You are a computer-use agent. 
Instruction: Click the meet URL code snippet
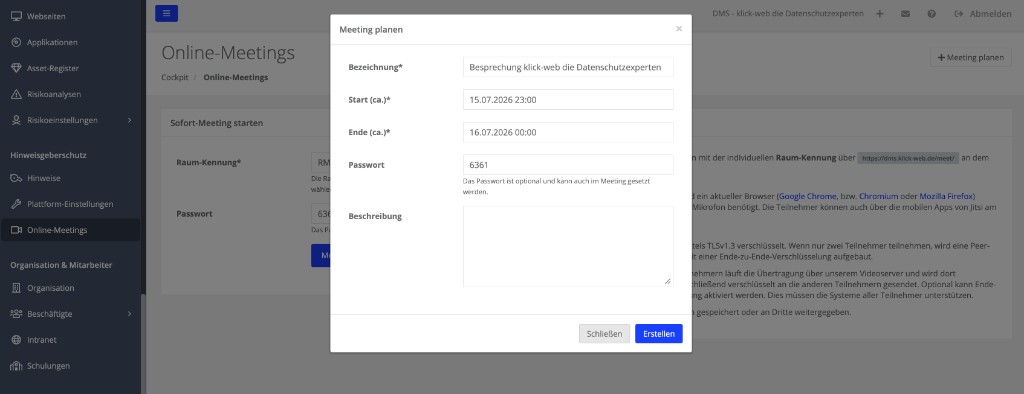coord(908,159)
